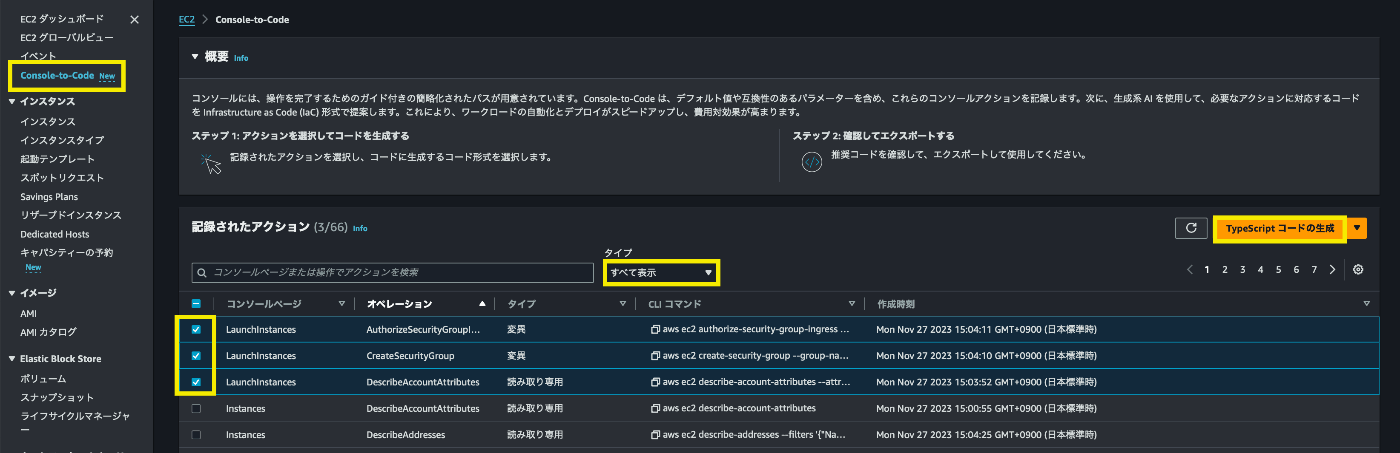This screenshot has width=1400, height=453.
Task: Toggle the select-all header checkbox
Action: (196, 303)
